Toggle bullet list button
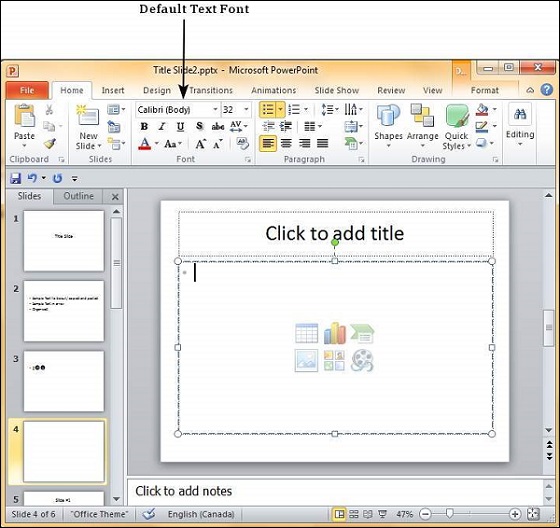The width and height of the screenshot is (560, 528). tap(268, 109)
